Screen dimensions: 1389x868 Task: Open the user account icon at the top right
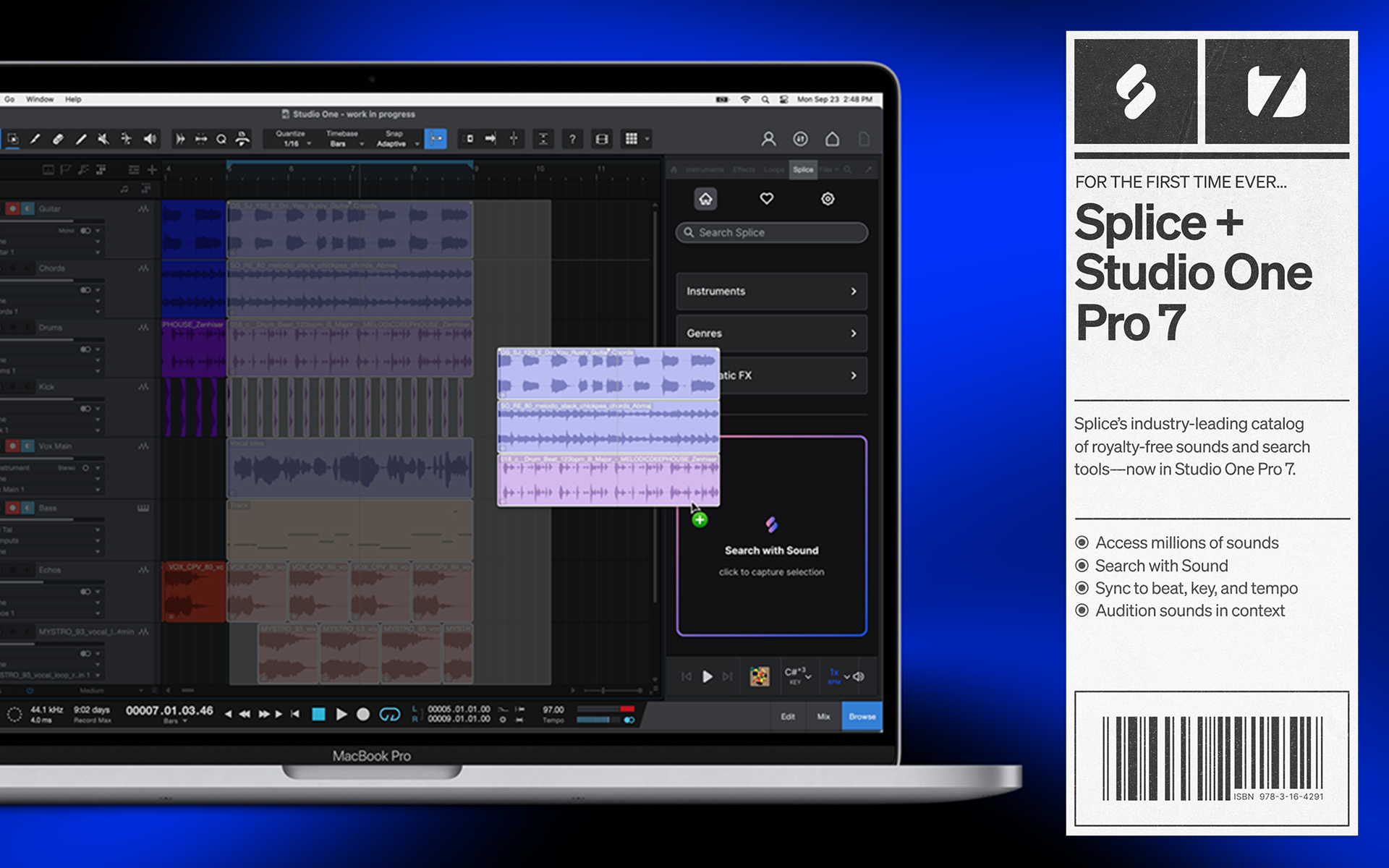point(768,139)
